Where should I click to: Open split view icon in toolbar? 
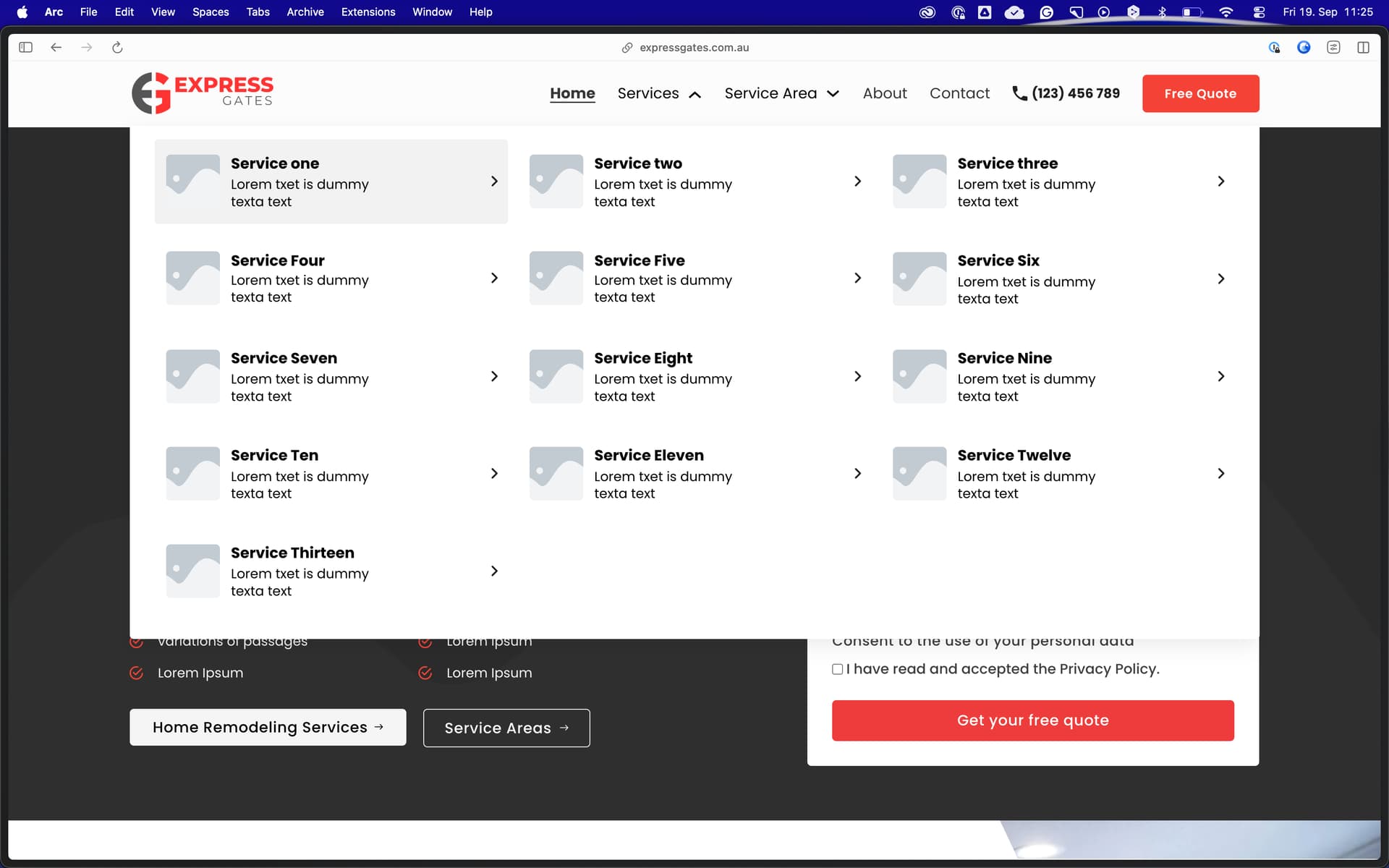pos(1363,47)
